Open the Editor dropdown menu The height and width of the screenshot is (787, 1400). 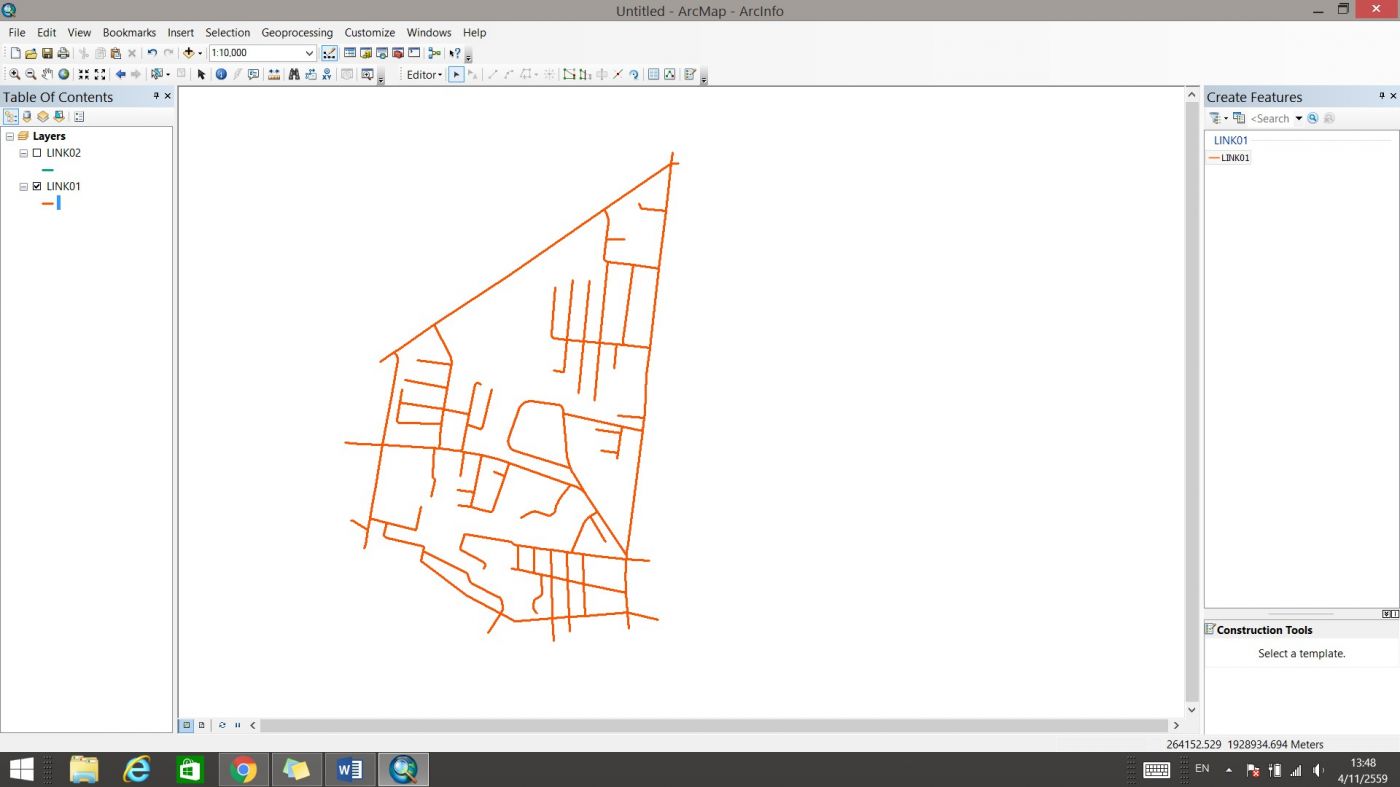(424, 75)
